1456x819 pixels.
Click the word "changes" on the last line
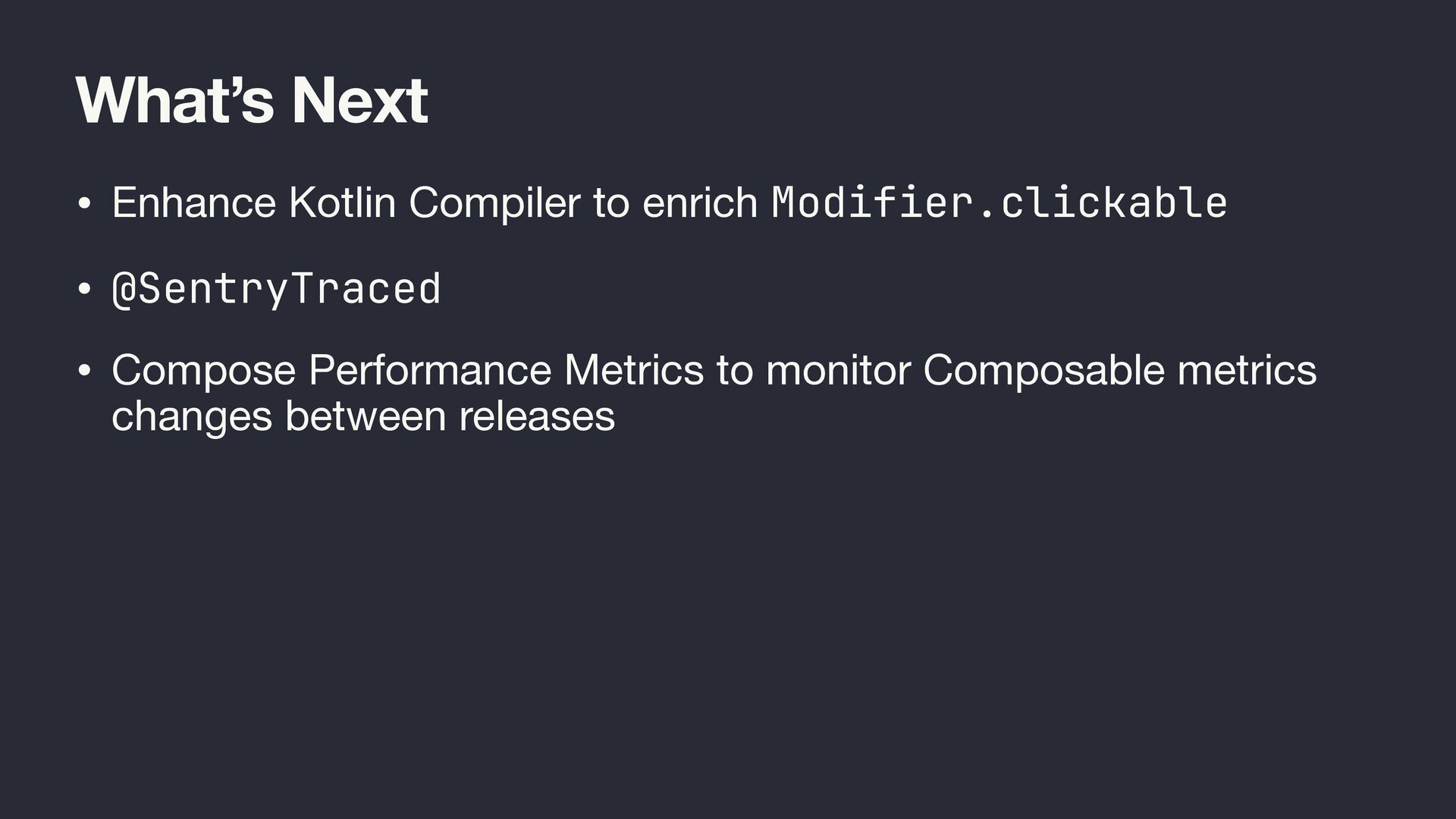(191, 416)
